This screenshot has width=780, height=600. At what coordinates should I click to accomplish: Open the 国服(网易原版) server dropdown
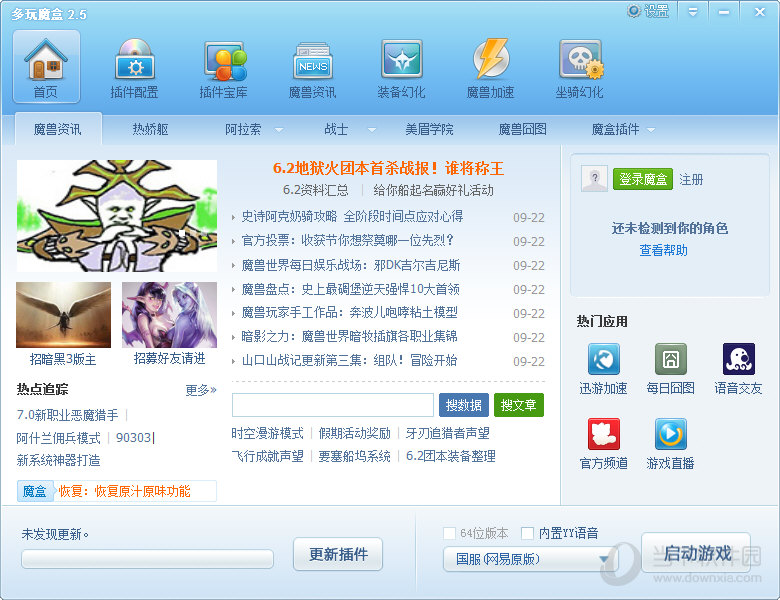pos(530,559)
